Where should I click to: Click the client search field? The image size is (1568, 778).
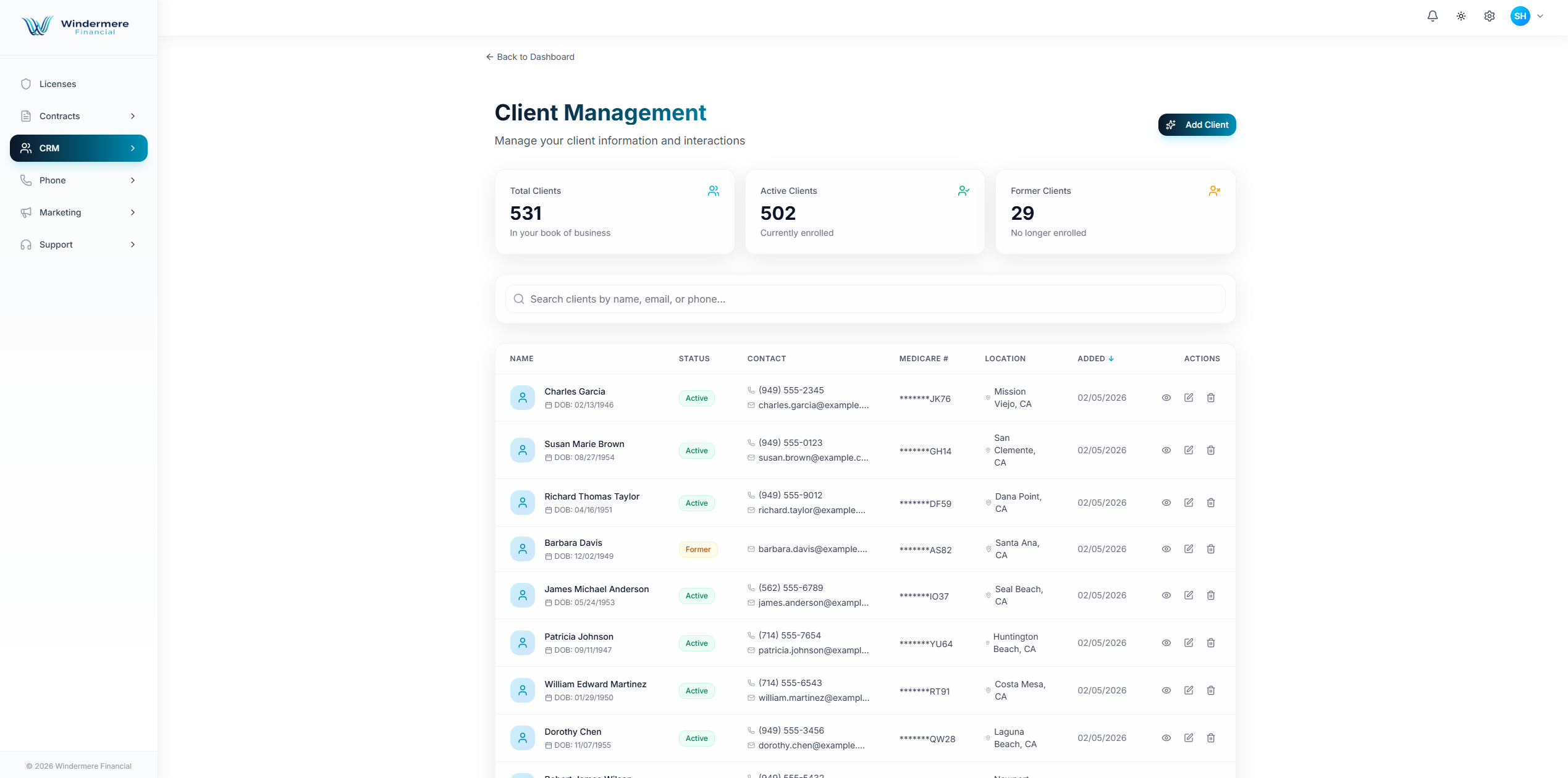pyautogui.click(x=864, y=299)
